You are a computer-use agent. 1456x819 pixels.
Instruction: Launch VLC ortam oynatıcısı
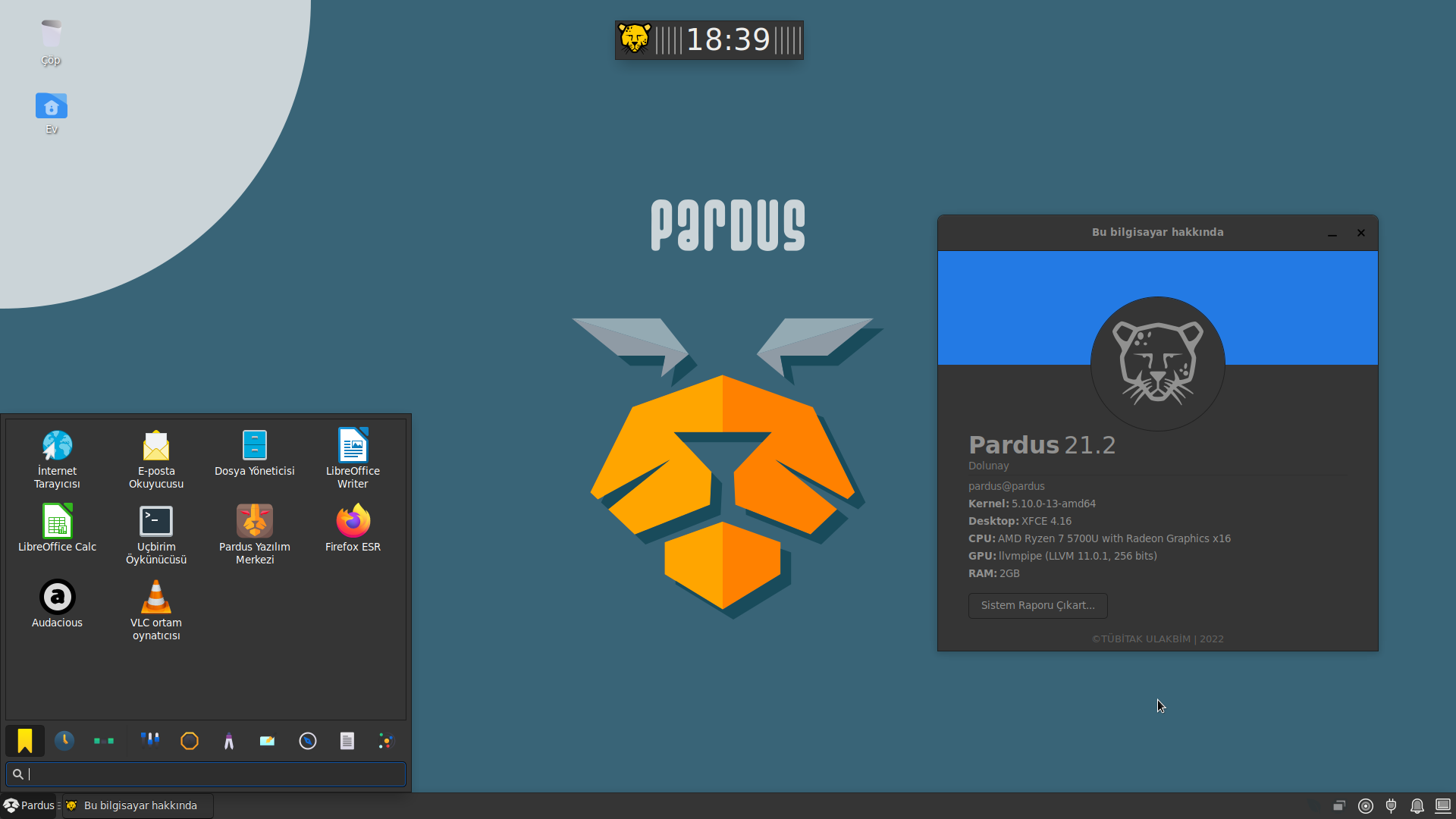point(155,610)
